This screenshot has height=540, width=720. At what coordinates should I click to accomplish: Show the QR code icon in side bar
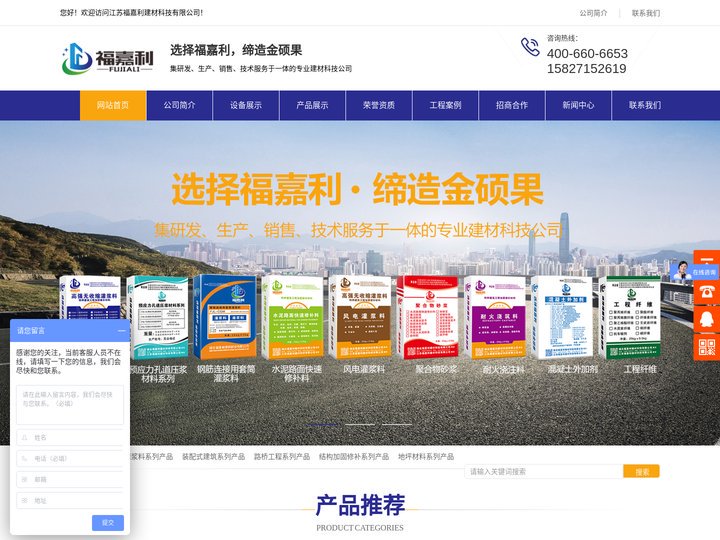click(x=707, y=347)
